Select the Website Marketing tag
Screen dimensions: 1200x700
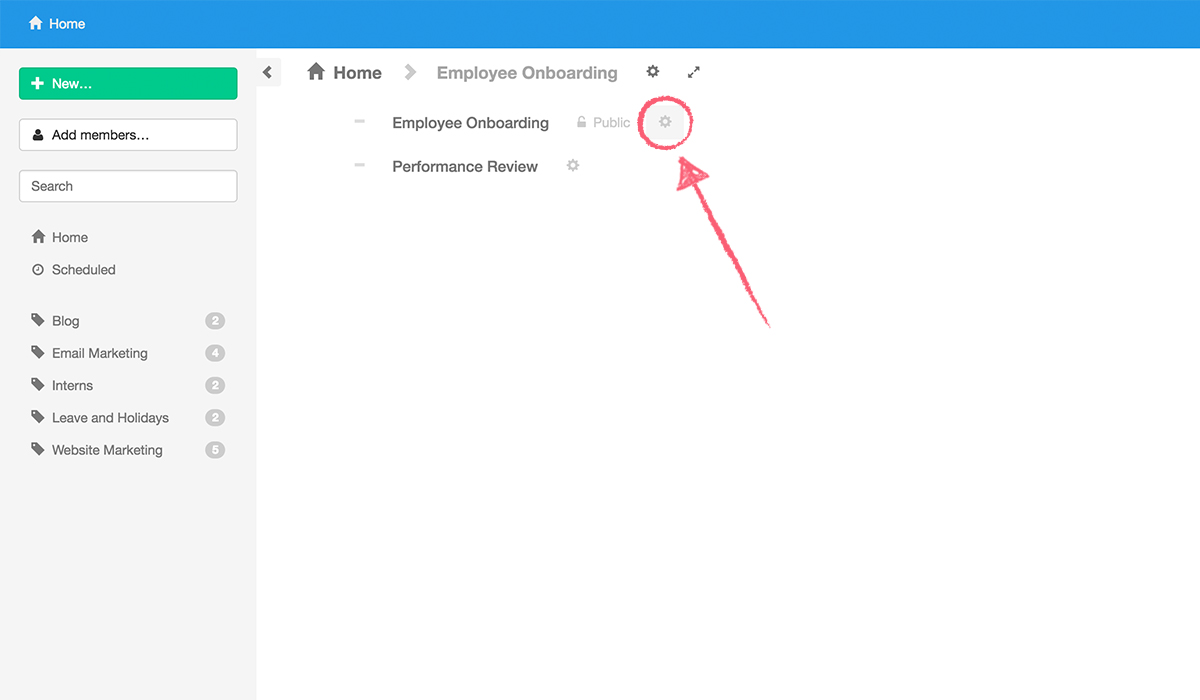click(x=107, y=450)
